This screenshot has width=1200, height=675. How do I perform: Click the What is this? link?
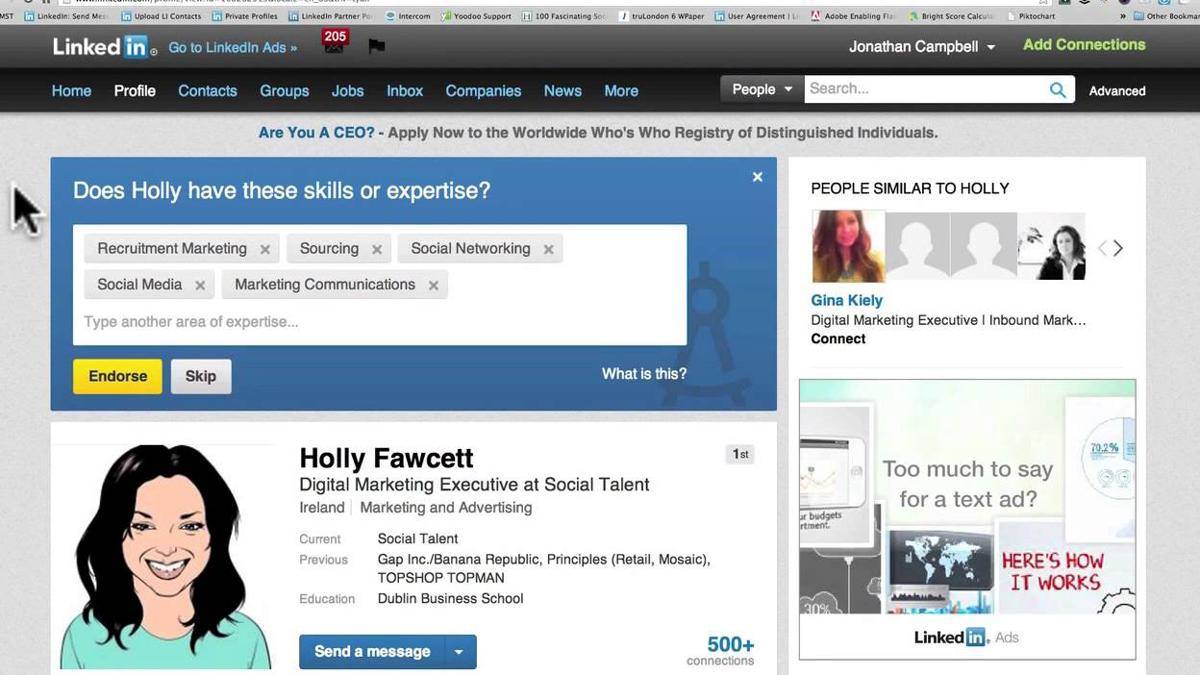tap(644, 374)
